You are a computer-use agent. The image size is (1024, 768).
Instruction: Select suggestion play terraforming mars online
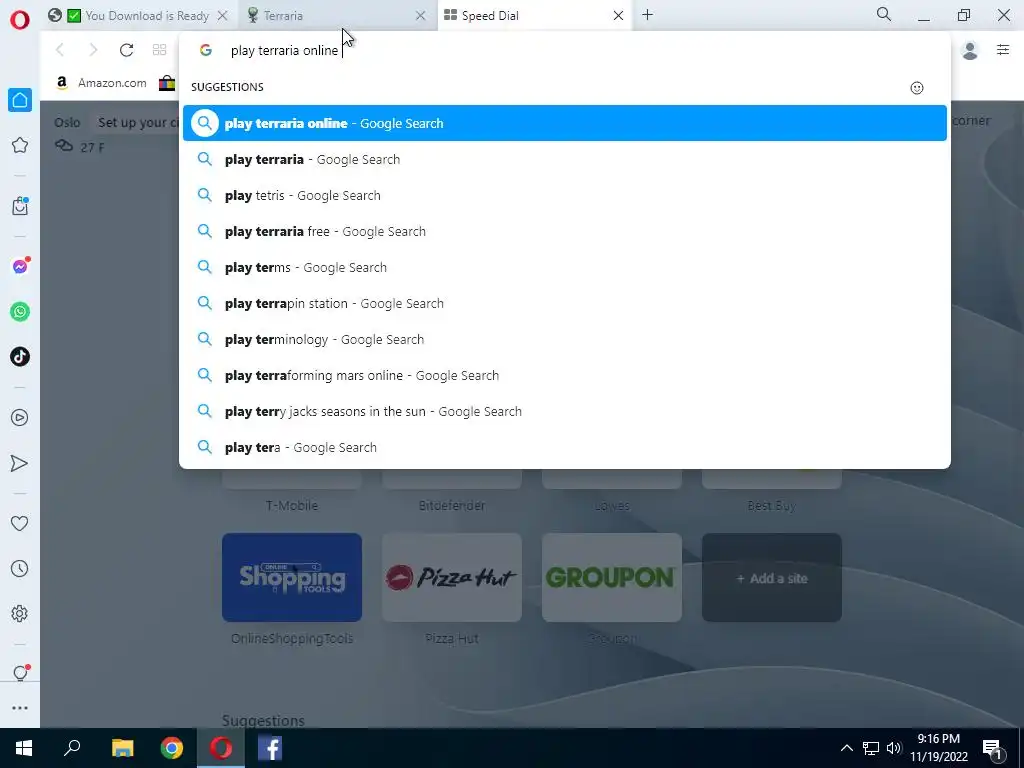click(564, 376)
